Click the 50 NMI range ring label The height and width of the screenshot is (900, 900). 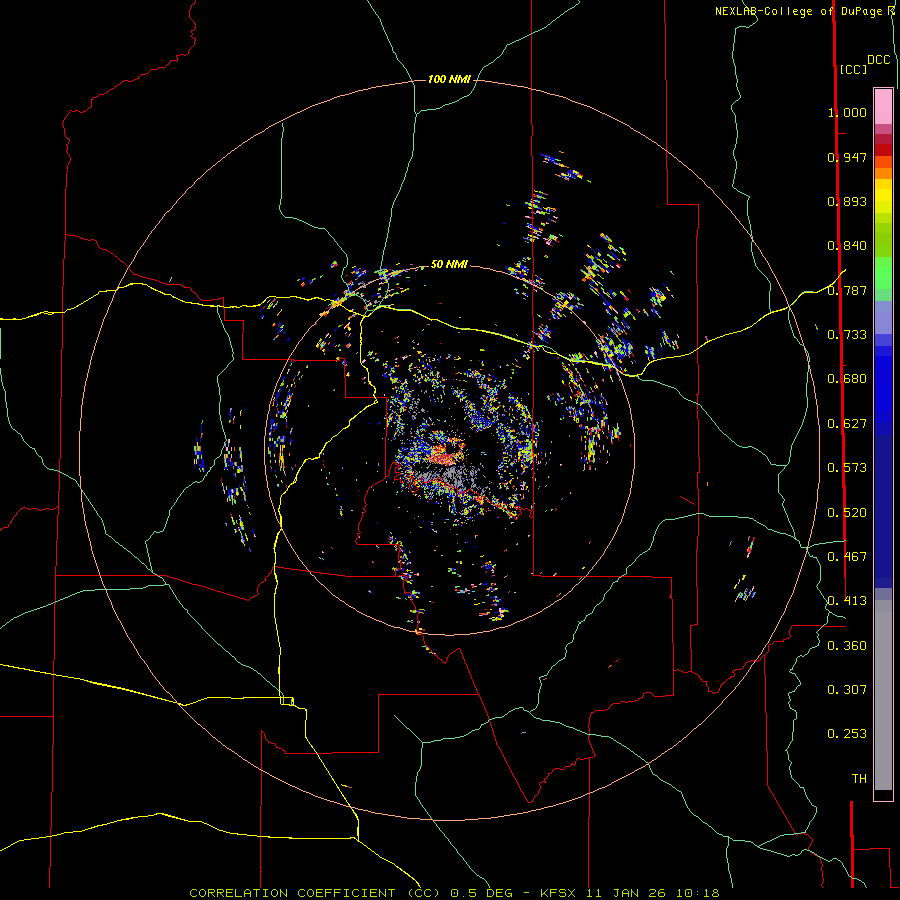pyautogui.click(x=449, y=264)
